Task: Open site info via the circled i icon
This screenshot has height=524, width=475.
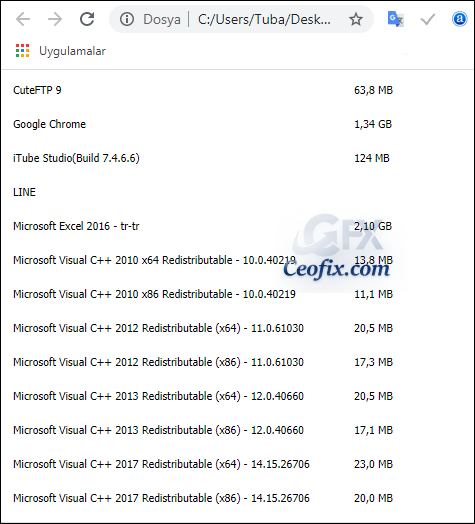Action: tap(127, 19)
